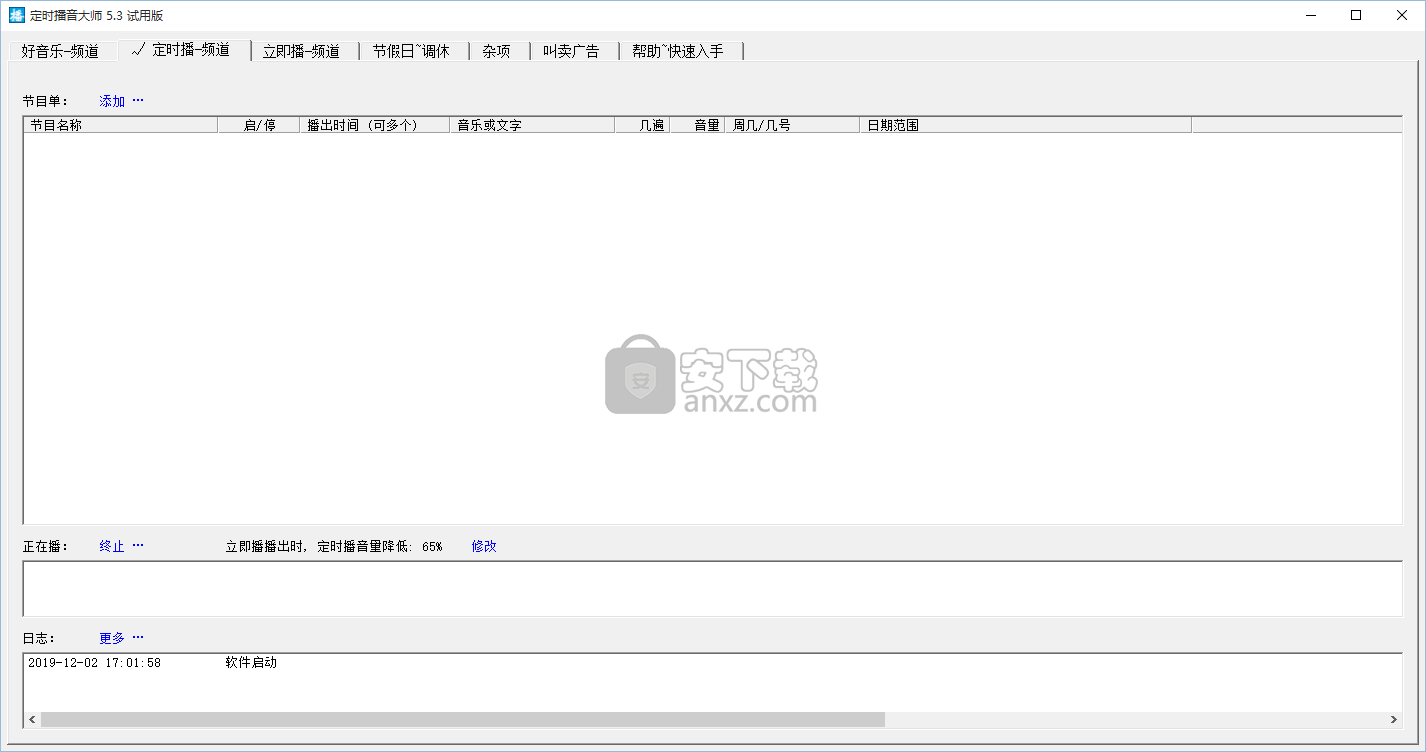
Task: Open the 杂项 tab
Action: pyautogui.click(x=498, y=51)
